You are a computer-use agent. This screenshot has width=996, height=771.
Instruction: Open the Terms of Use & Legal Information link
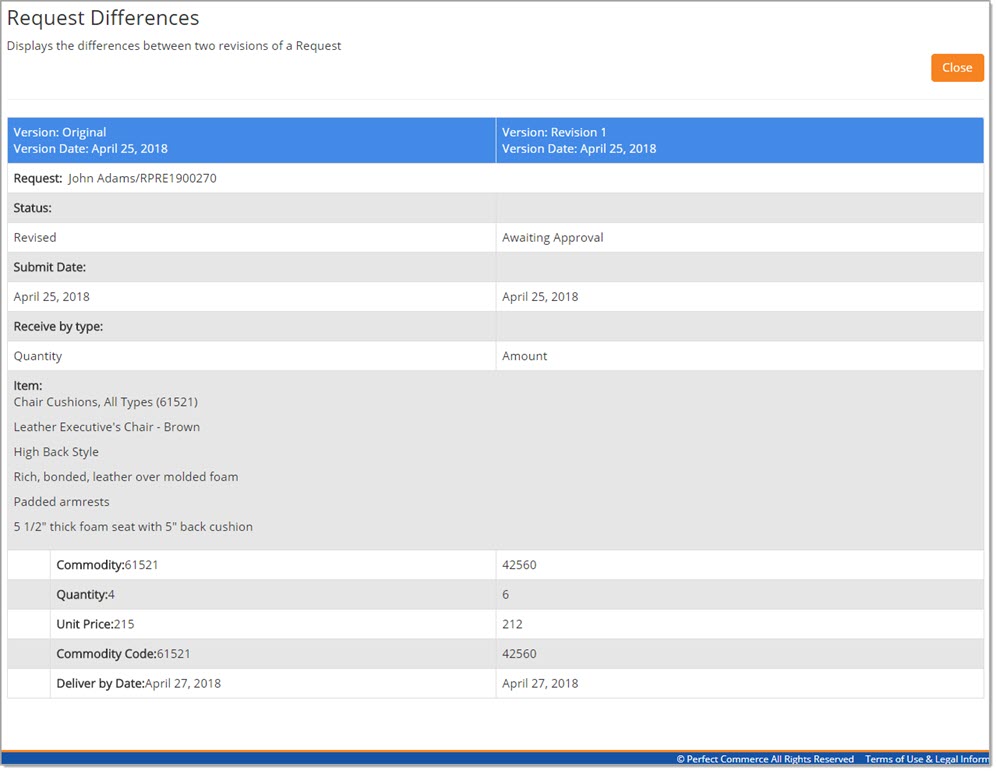point(923,758)
